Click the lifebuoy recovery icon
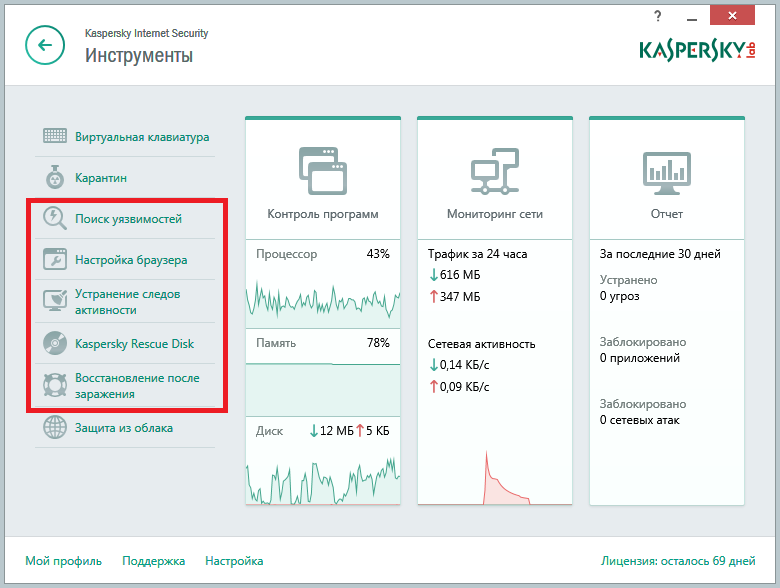 point(55,385)
